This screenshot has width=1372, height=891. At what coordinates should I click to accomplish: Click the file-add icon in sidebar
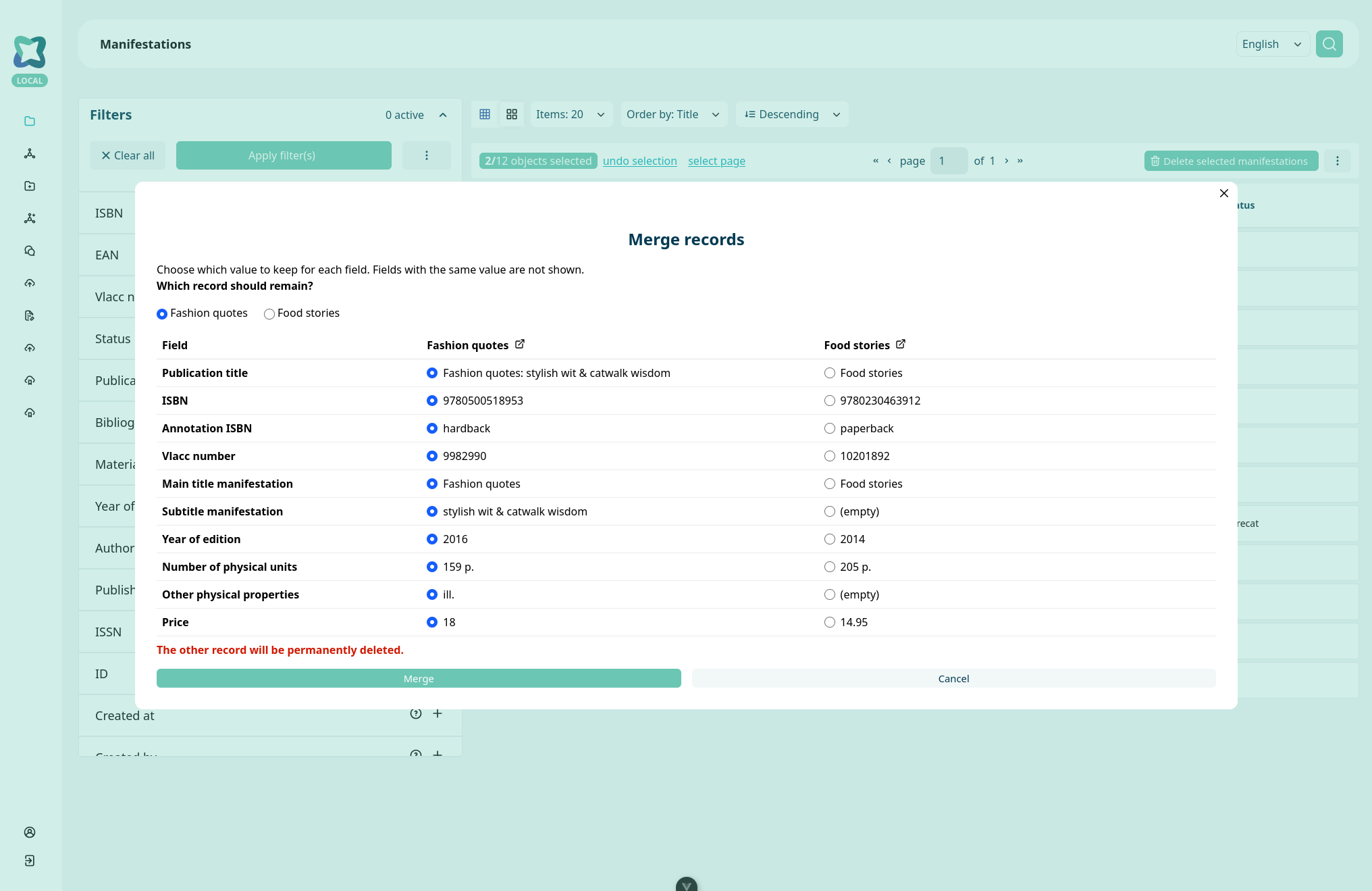(30, 186)
